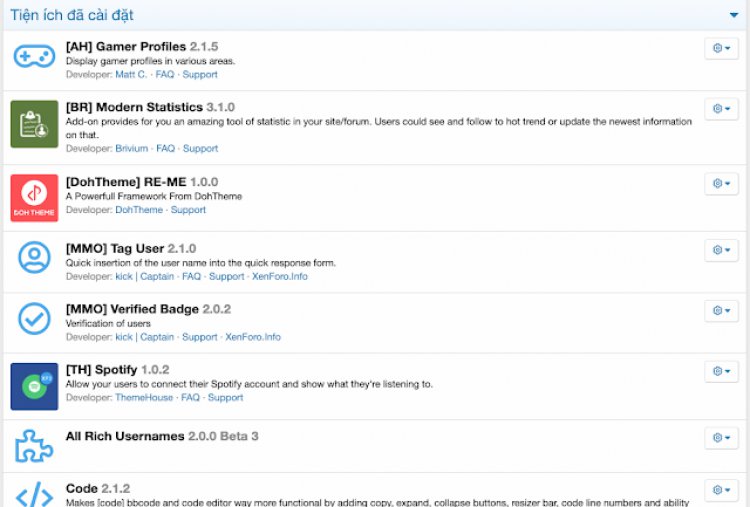Click the Tiện ích đã cài đặt header
750x507 pixels.
(x=72, y=15)
